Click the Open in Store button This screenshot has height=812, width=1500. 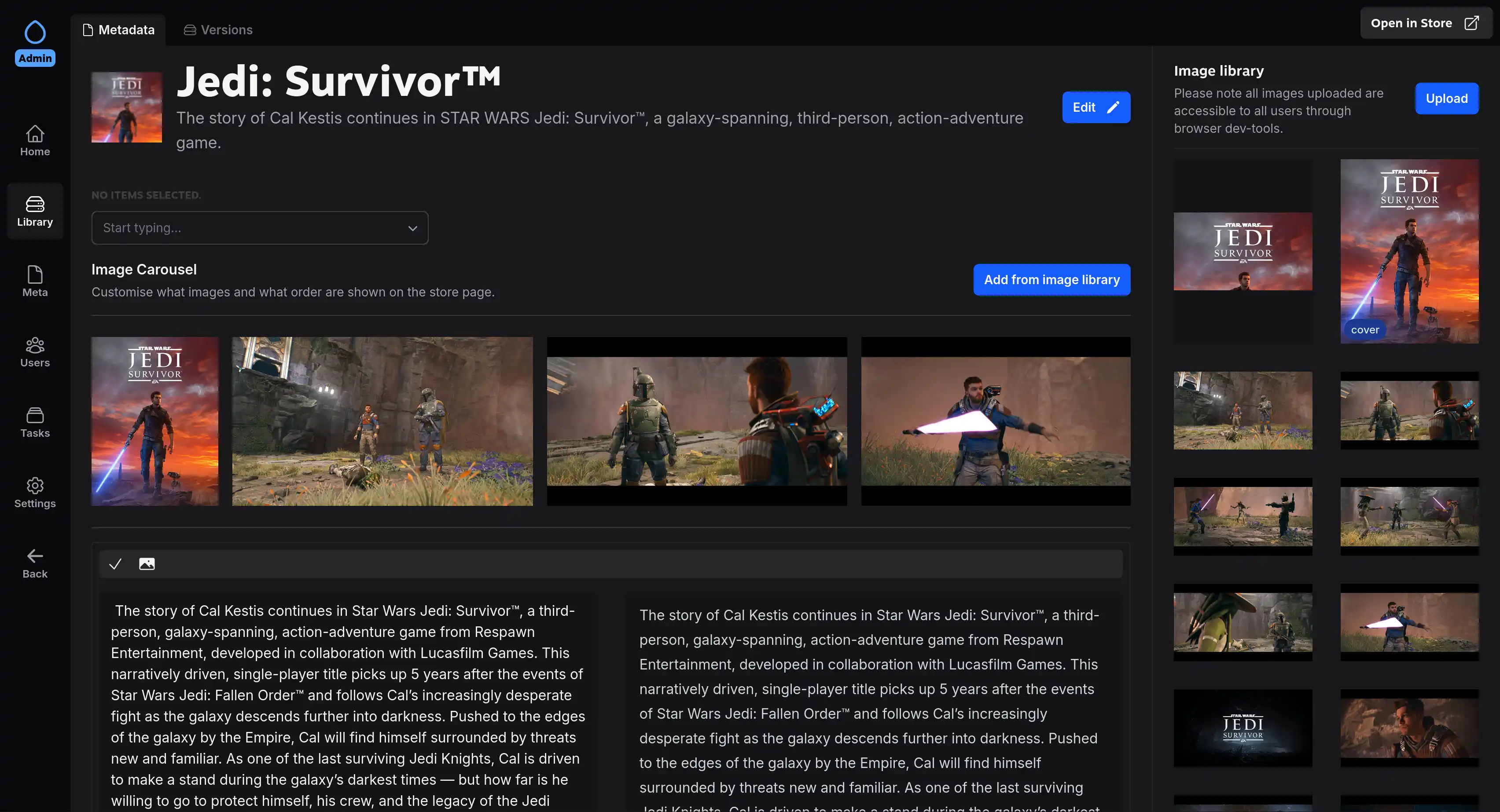tap(1426, 23)
